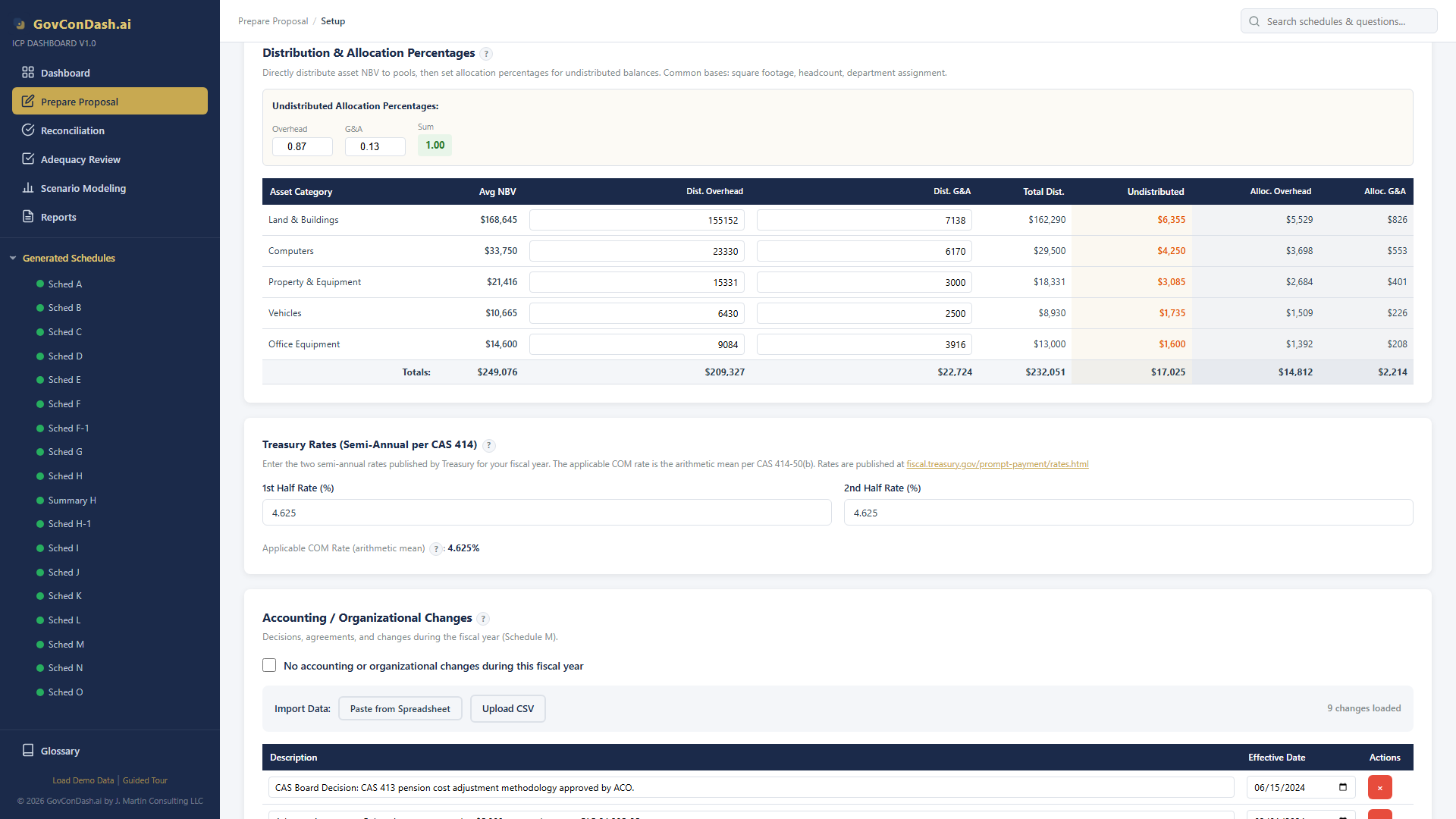
Task: Open the Effective Date calendar picker
Action: pyautogui.click(x=1342, y=787)
